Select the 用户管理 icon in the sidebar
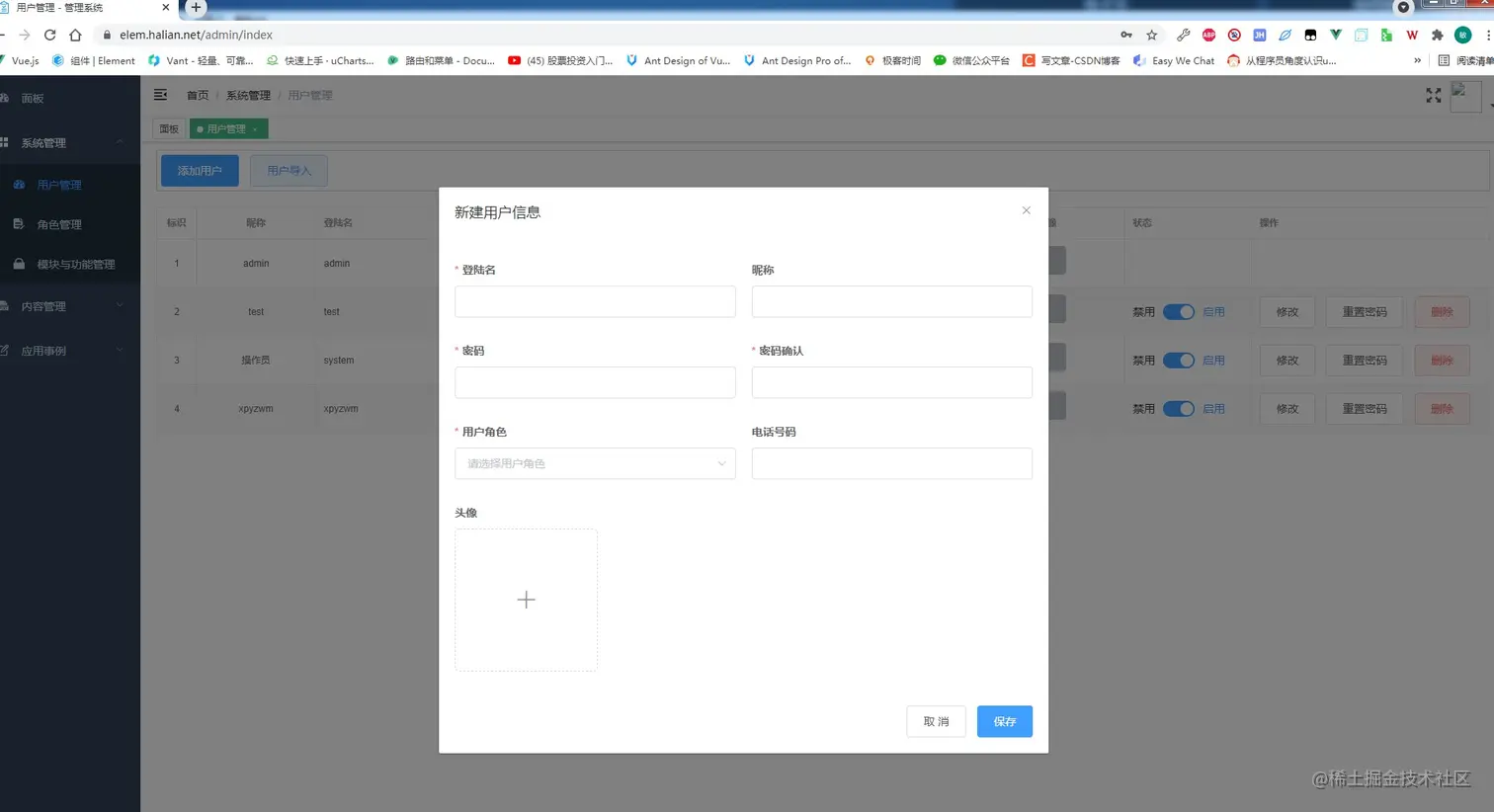Image resolution: width=1494 pixels, height=812 pixels. pos(20,184)
